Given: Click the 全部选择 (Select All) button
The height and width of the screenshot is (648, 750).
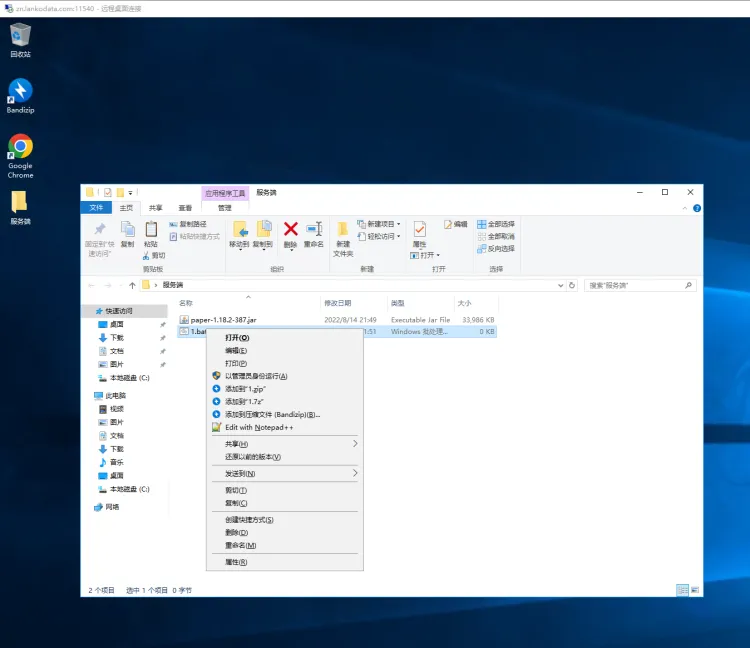Looking at the screenshot, I should [x=496, y=224].
